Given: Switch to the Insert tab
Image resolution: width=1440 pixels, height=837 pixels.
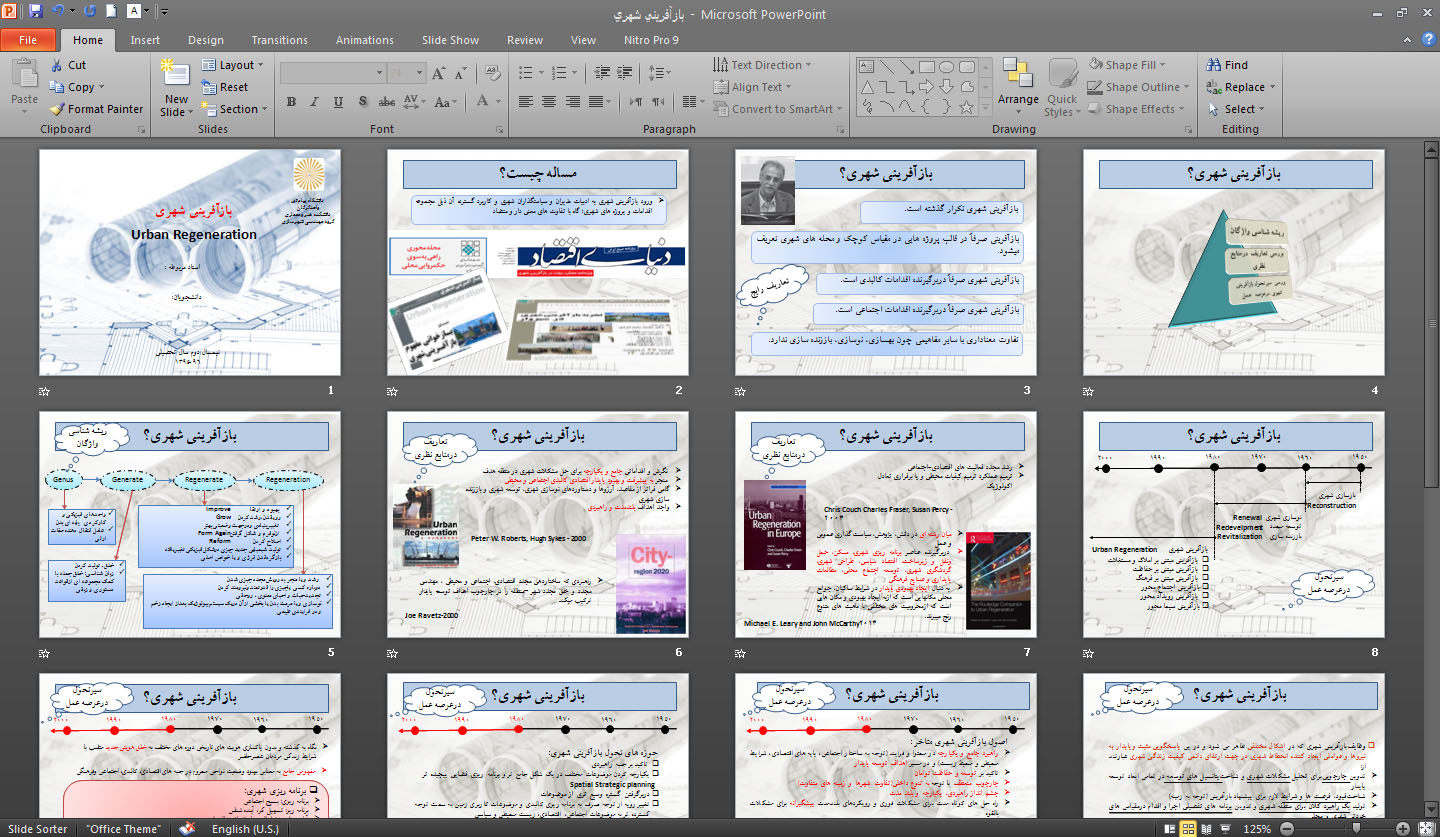Looking at the screenshot, I should click(145, 40).
